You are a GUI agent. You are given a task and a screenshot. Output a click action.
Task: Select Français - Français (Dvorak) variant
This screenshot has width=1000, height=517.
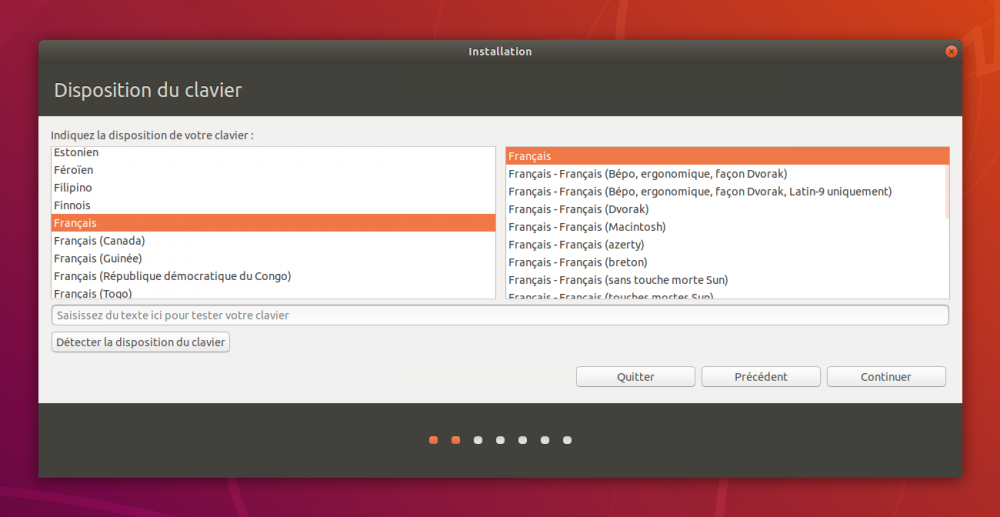tap(726, 209)
